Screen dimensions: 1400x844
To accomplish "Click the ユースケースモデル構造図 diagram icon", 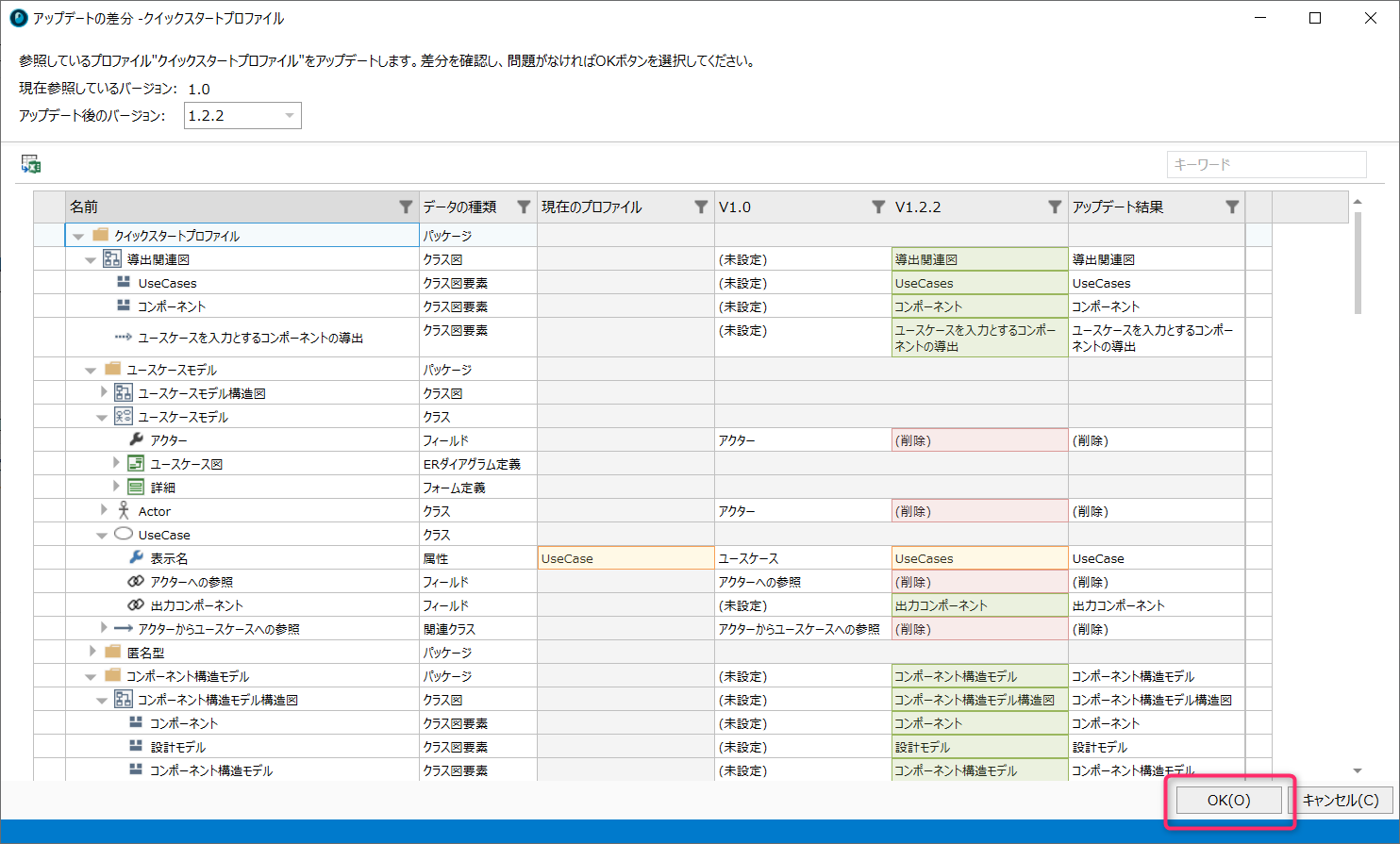I will click(x=124, y=392).
